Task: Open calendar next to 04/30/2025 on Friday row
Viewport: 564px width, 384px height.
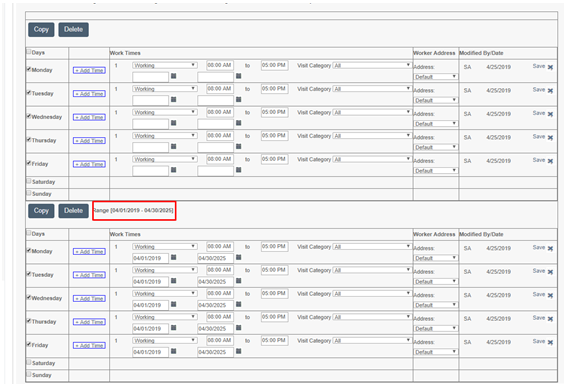Action: (x=238, y=351)
